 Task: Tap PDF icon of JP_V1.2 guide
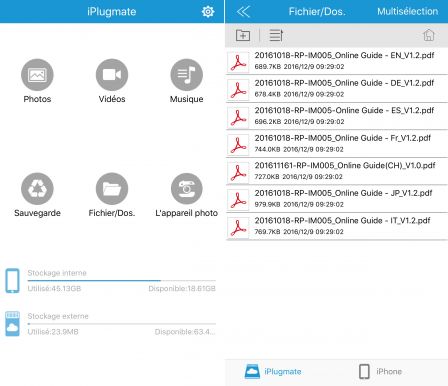coord(238,200)
